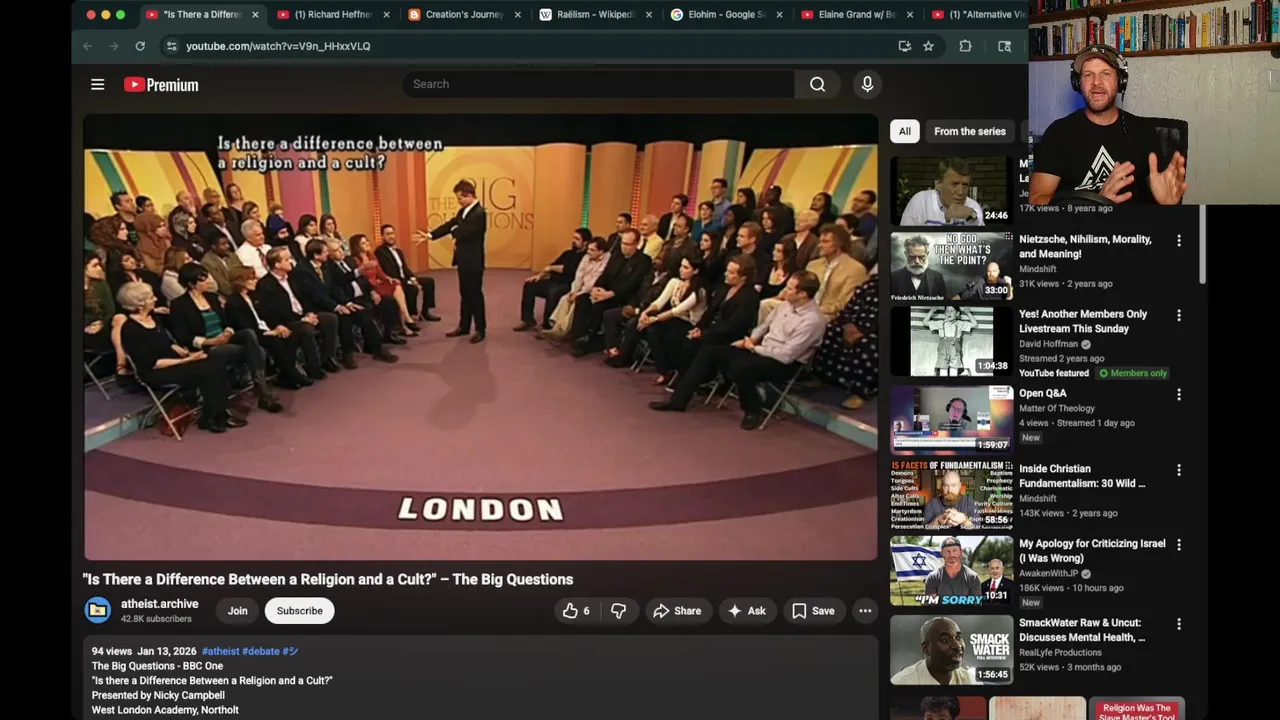Open the #debate hashtag link
Image resolution: width=1280 pixels, height=720 pixels.
[x=260, y=651]
